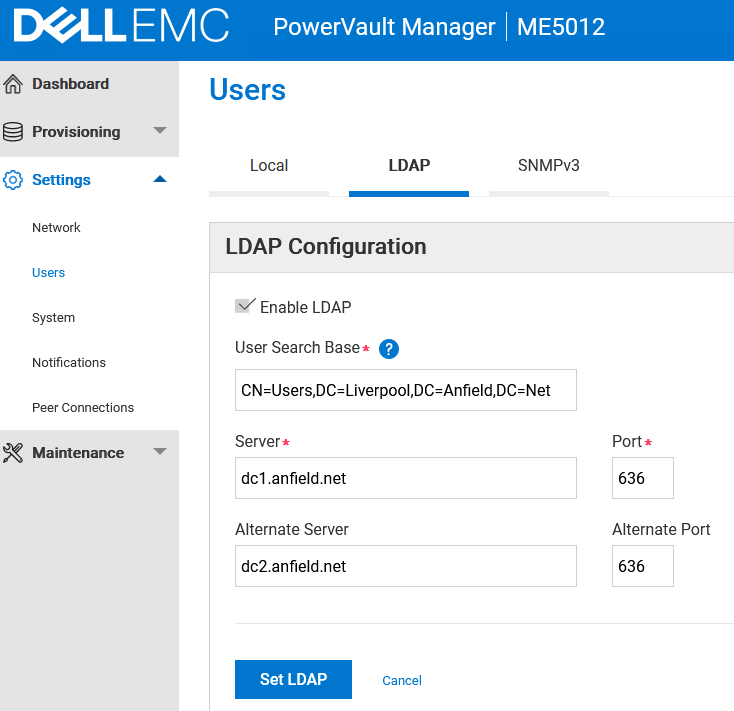Focus the Alternate Server input field
The image size is (734, 711).
coord(405,566)
